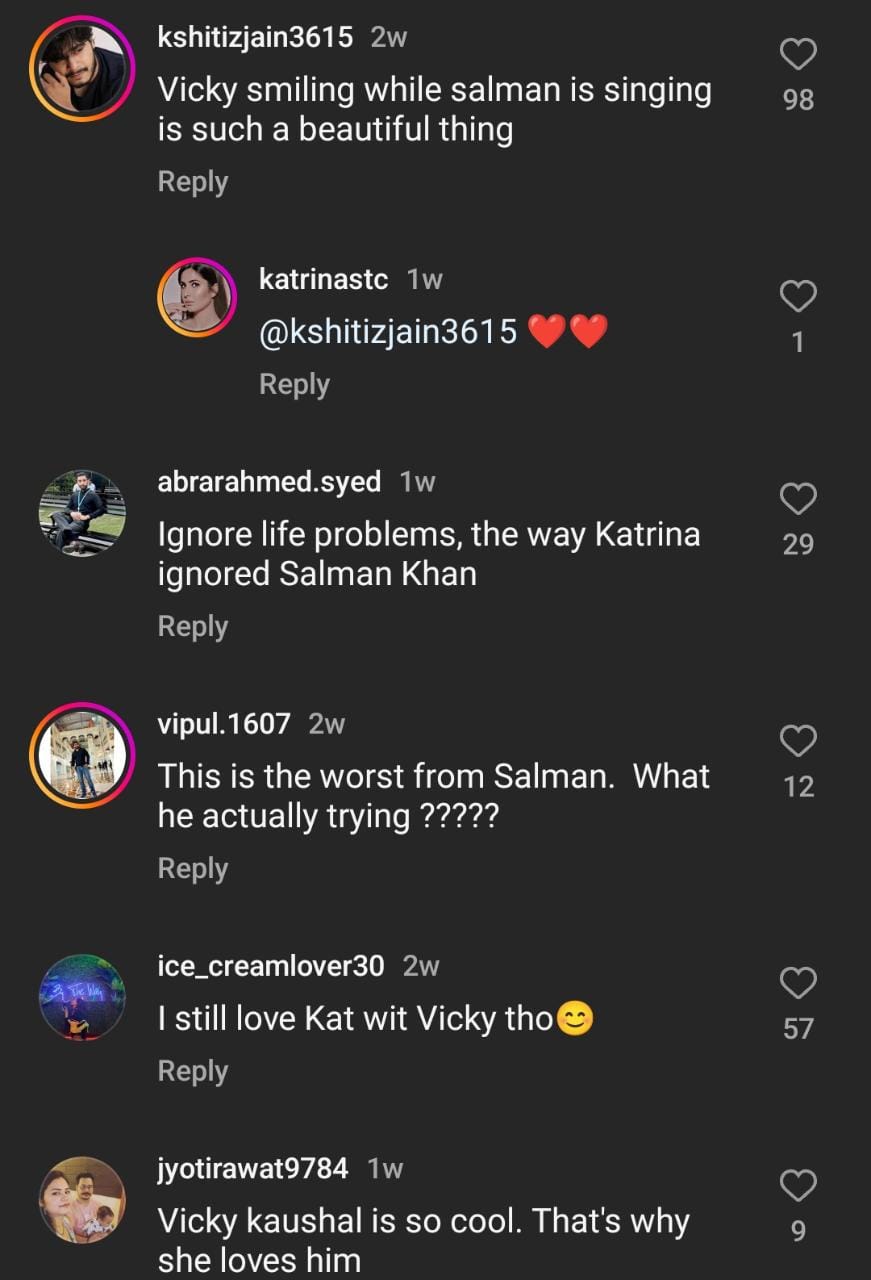Open vipul.1607's story avatar
The width and height of the screenshot is (871, 1280).
pyautogui.click(x=81, y=755)
